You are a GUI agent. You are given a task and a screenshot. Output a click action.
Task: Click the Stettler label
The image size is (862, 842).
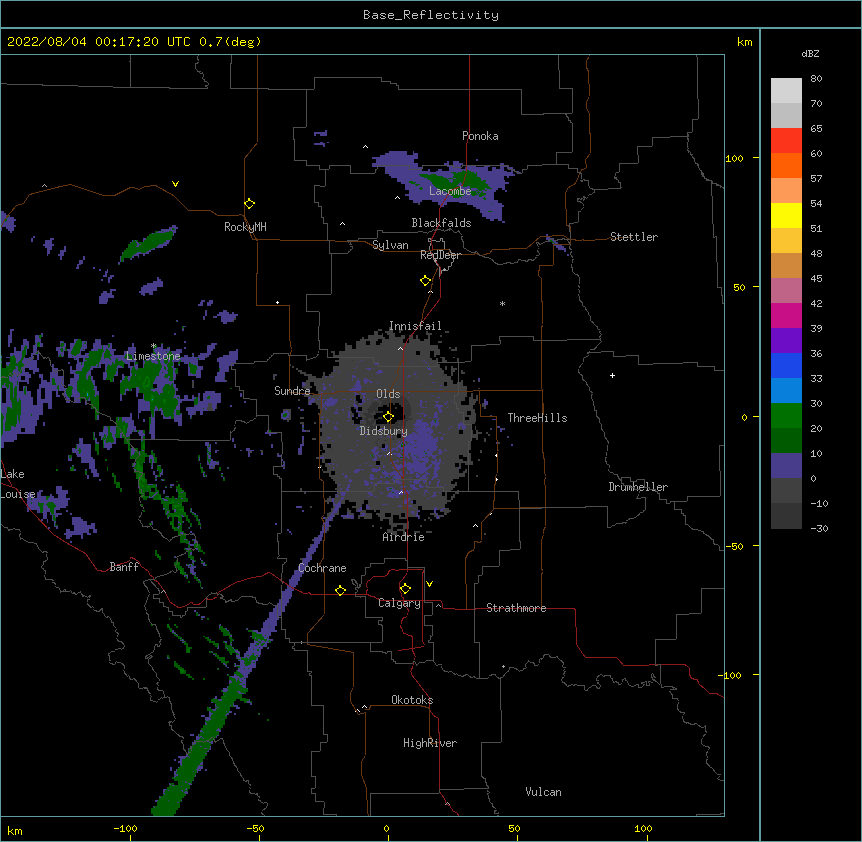634,237
